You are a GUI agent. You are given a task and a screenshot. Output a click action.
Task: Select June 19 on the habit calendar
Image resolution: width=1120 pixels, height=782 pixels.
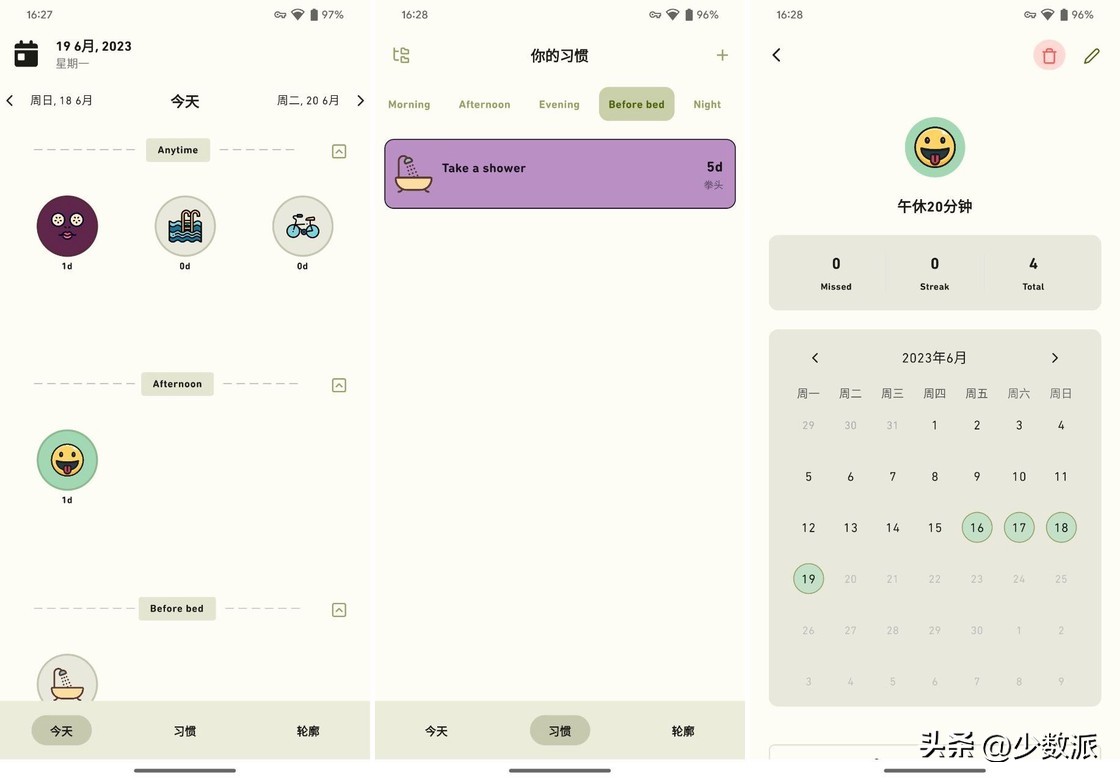(x=808, y=578)
